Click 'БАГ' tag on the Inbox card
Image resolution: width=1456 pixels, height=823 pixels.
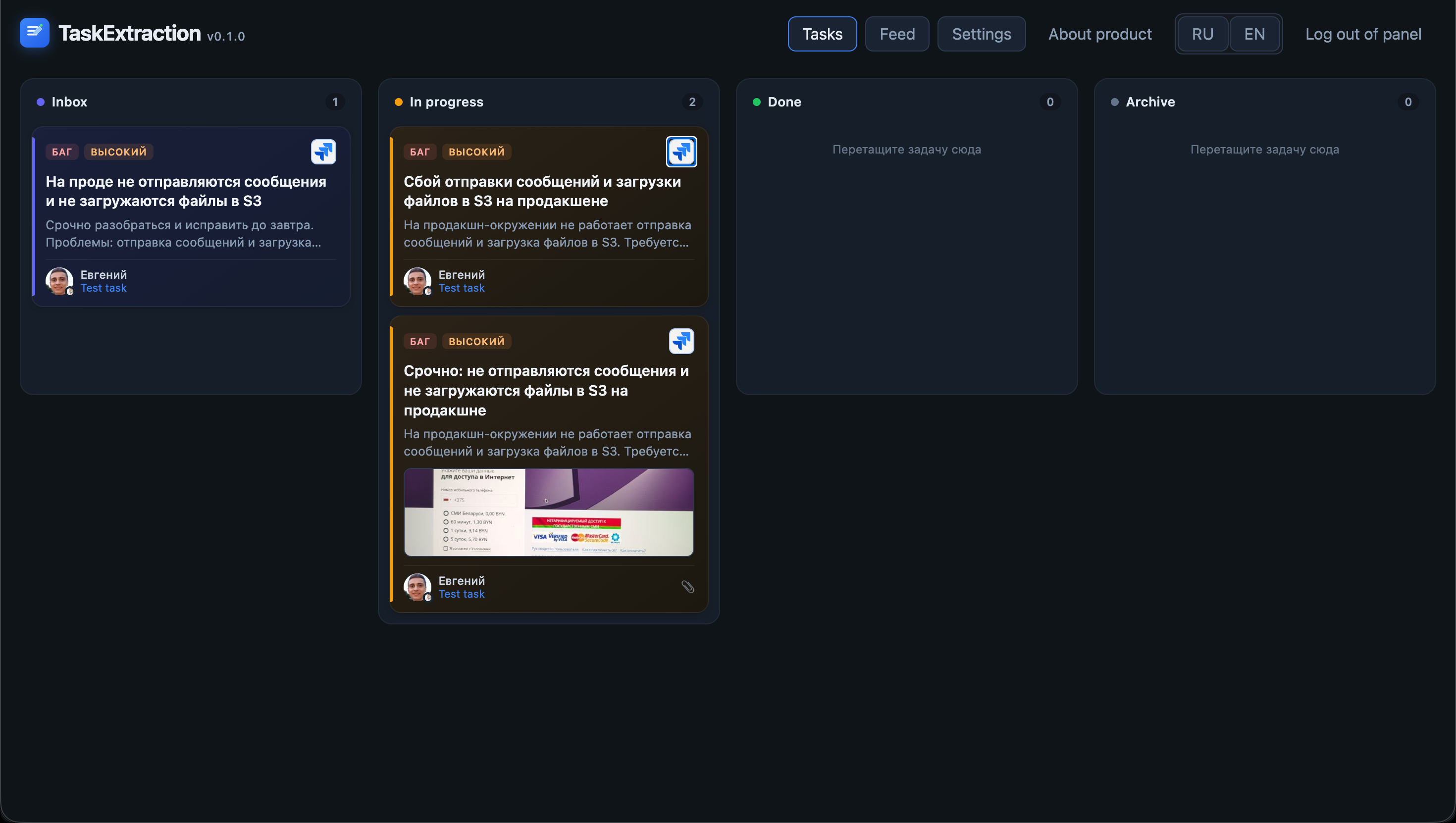(x=61, y=152)
